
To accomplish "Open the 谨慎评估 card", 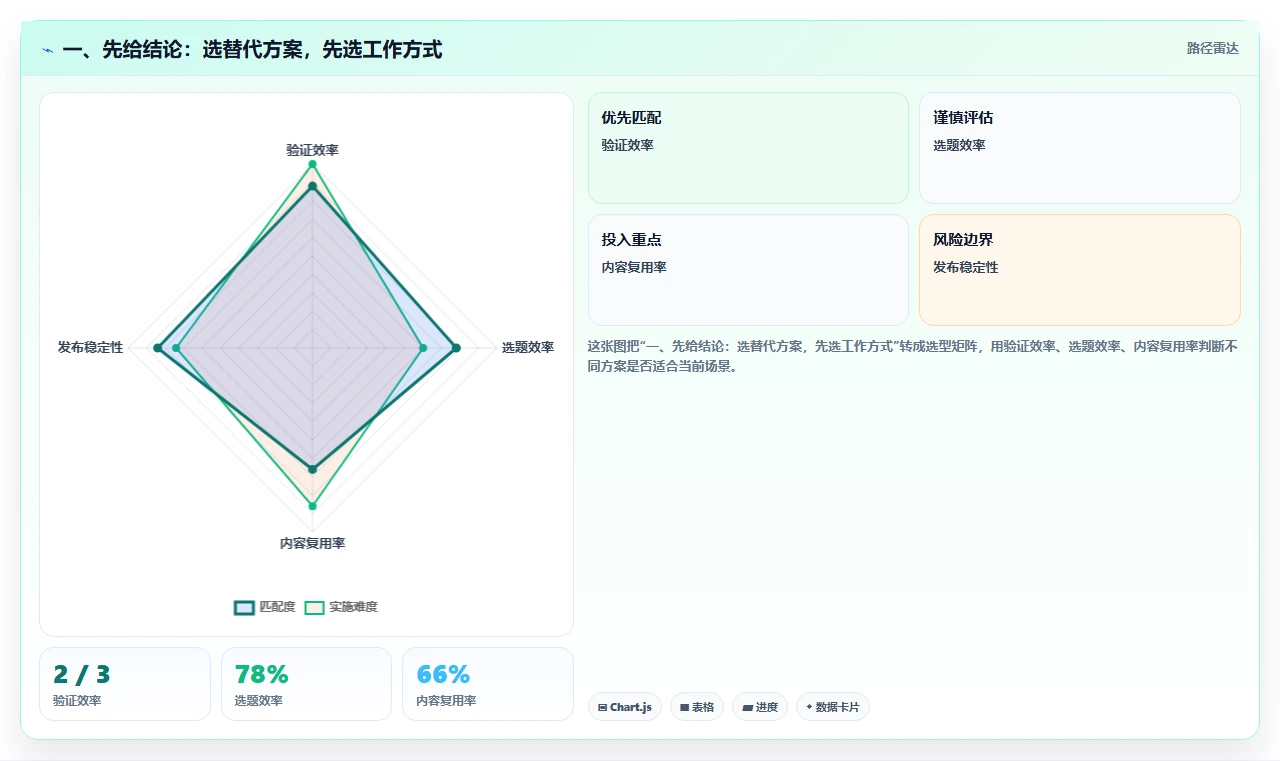I will [x=1080, y=148].
